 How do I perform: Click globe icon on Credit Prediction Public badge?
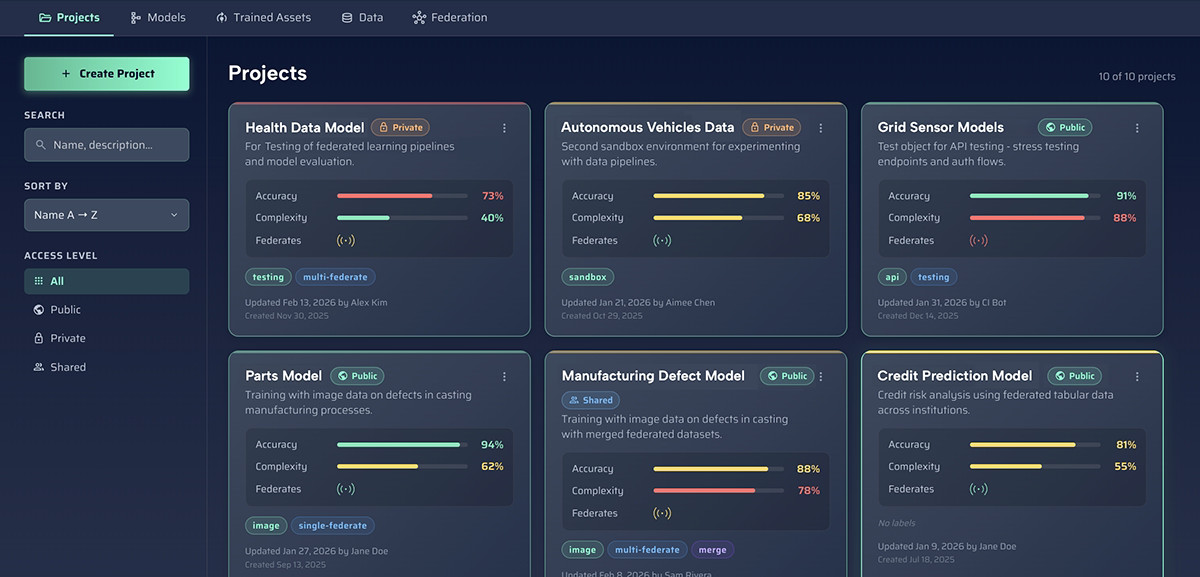point(1060,376)
